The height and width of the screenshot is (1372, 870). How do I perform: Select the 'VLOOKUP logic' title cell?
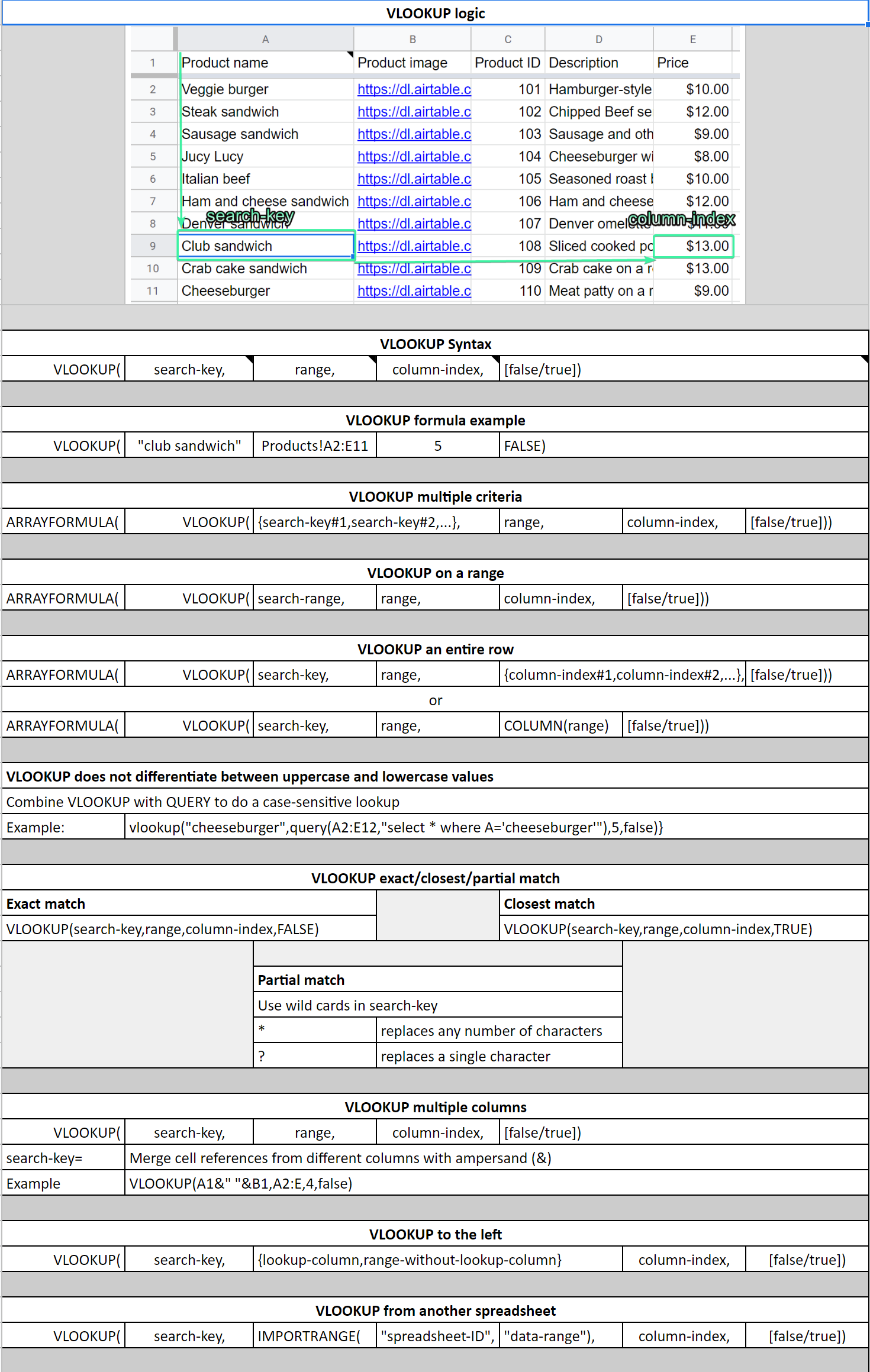[435, 13]
